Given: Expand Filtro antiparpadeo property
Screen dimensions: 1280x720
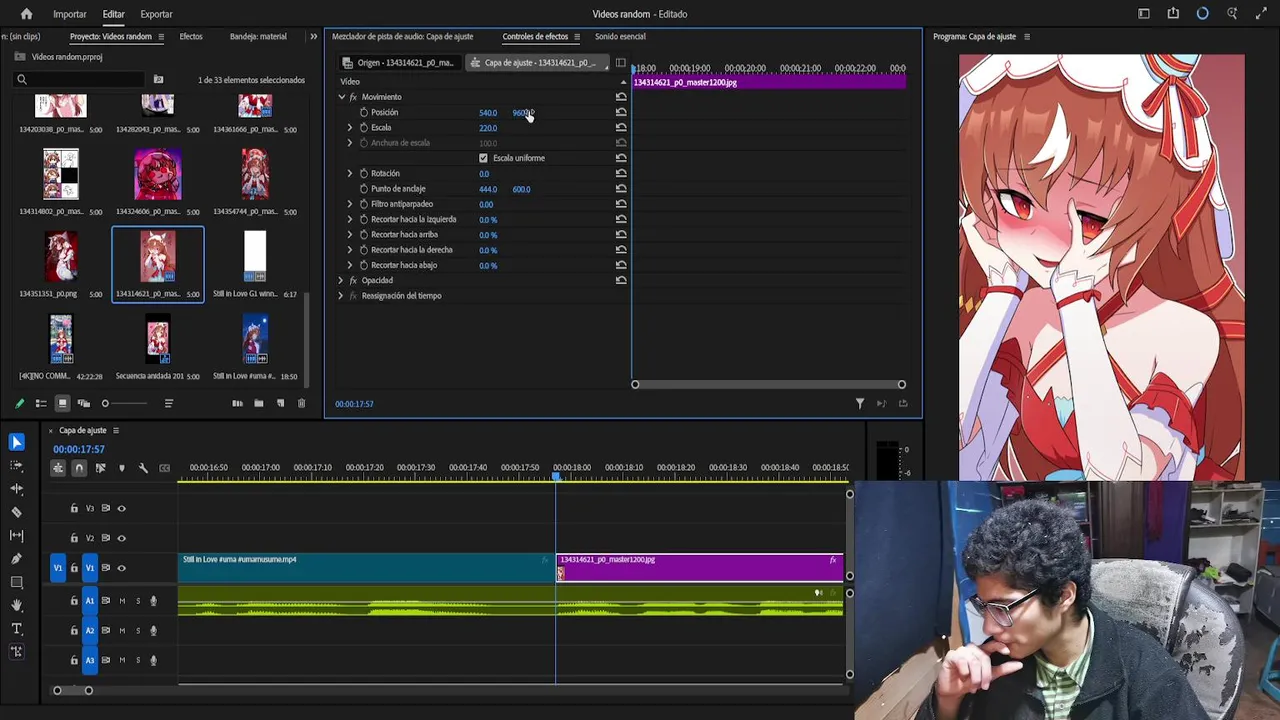Looking at the screenshot, I should coord(350,204).
